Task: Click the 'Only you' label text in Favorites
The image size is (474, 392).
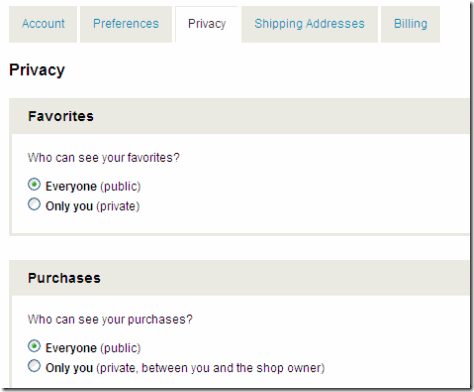Action: coord(69,206)
